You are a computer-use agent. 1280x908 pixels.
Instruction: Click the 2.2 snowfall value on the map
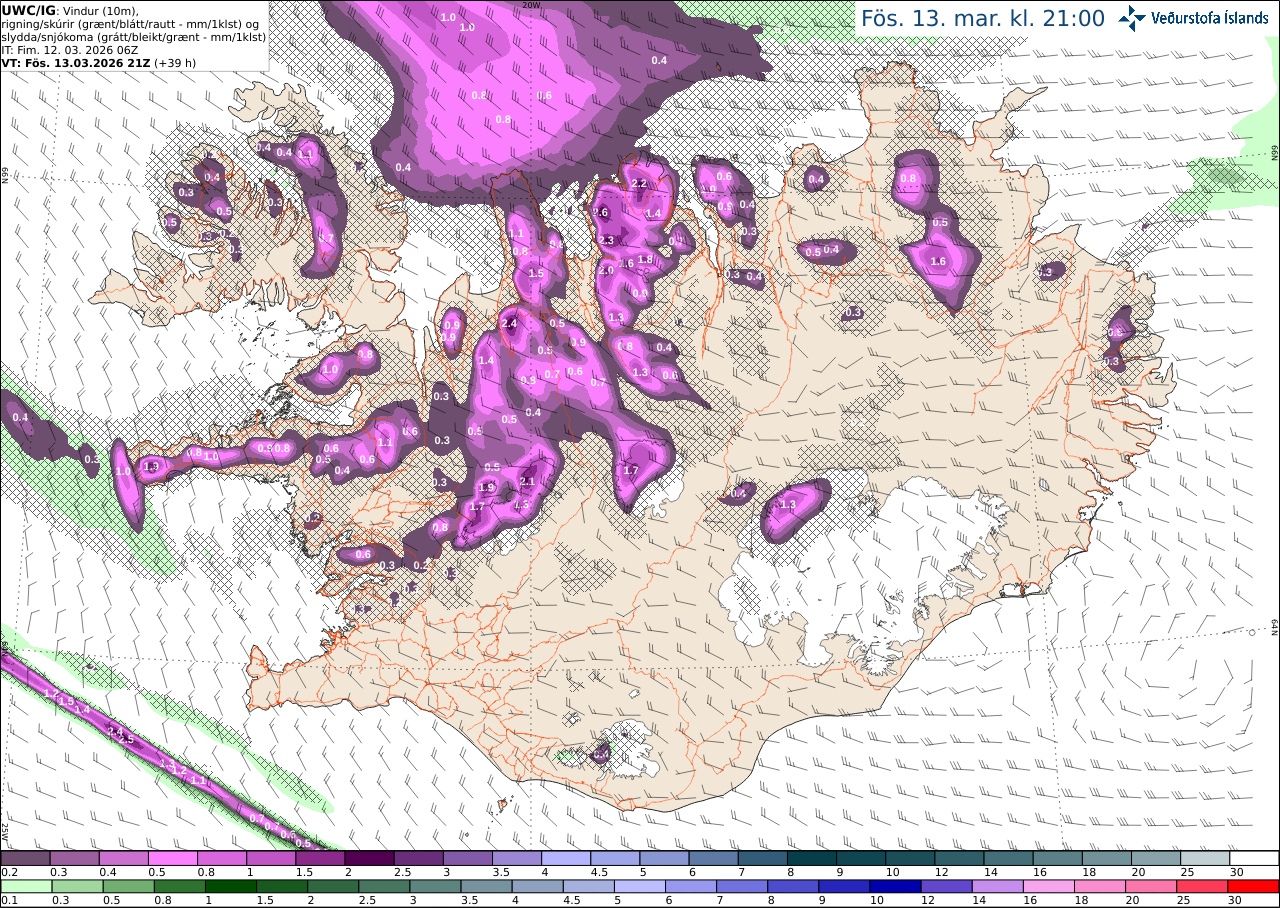[640, 183]
